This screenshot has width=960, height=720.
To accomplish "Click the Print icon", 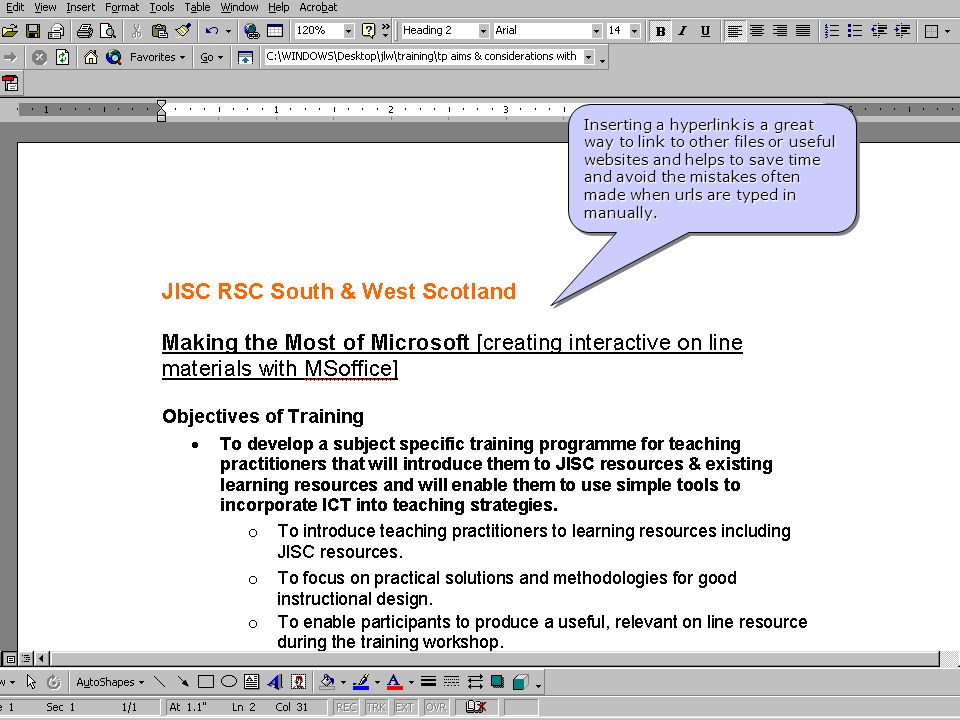I will pyautogui.click(x=85, y=31).
